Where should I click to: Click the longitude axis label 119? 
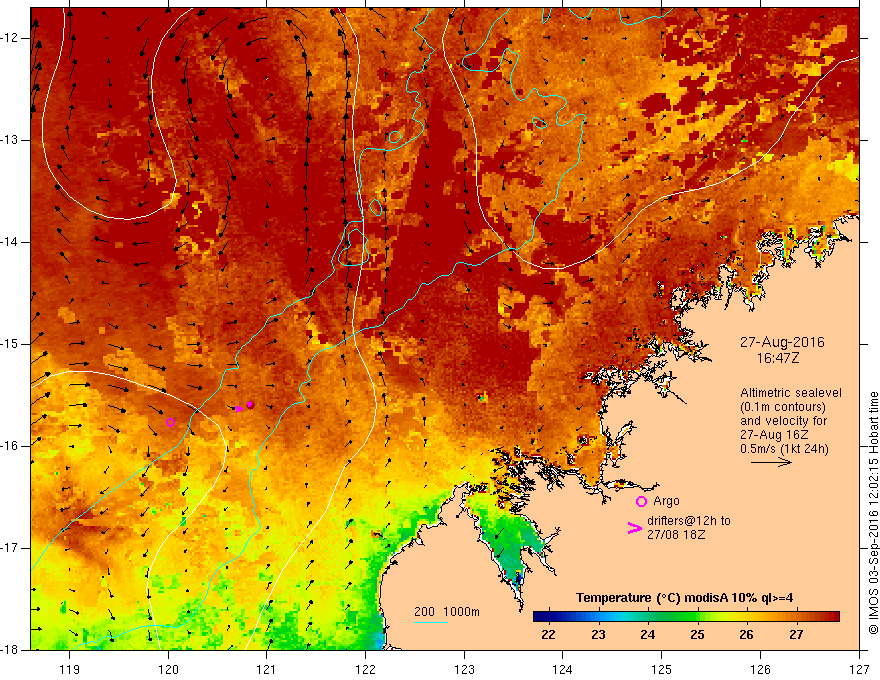69,669
